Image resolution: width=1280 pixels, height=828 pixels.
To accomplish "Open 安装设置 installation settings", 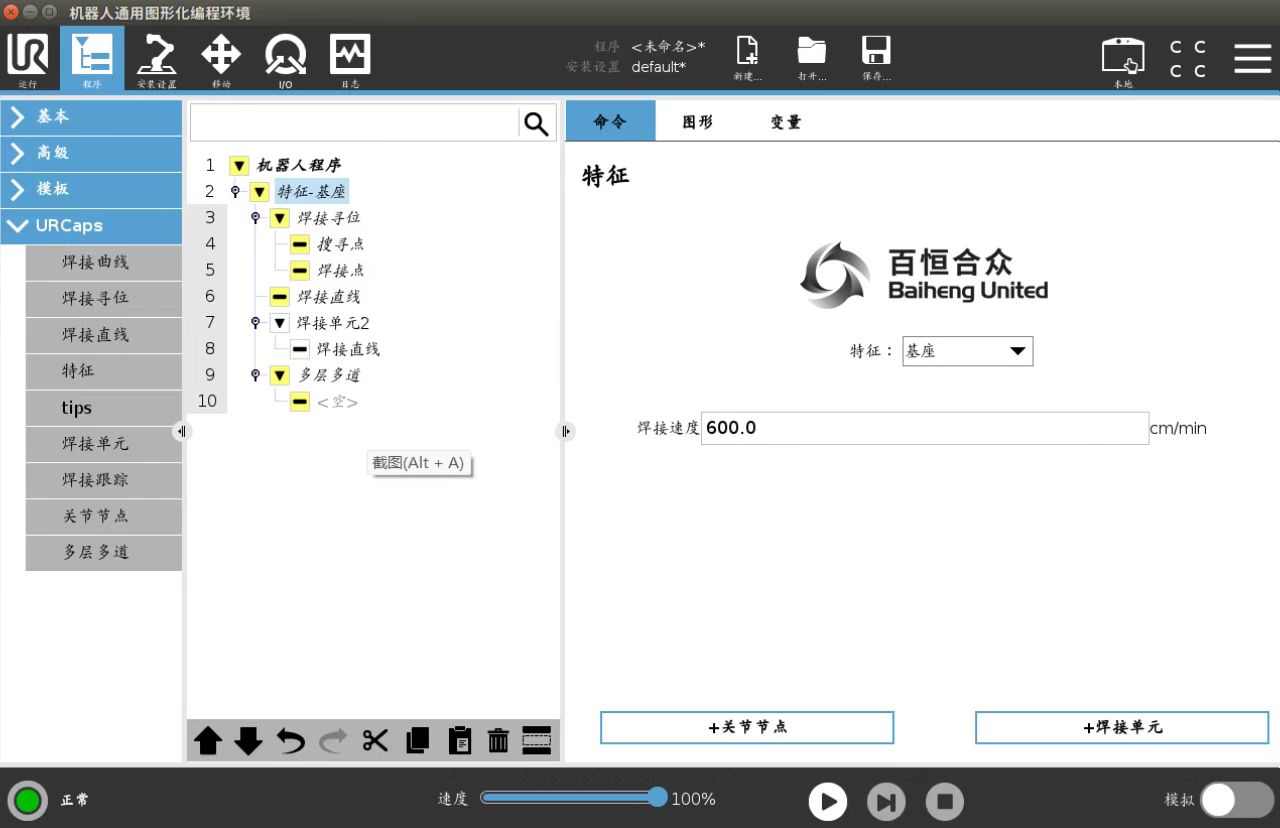I will 157,58.
